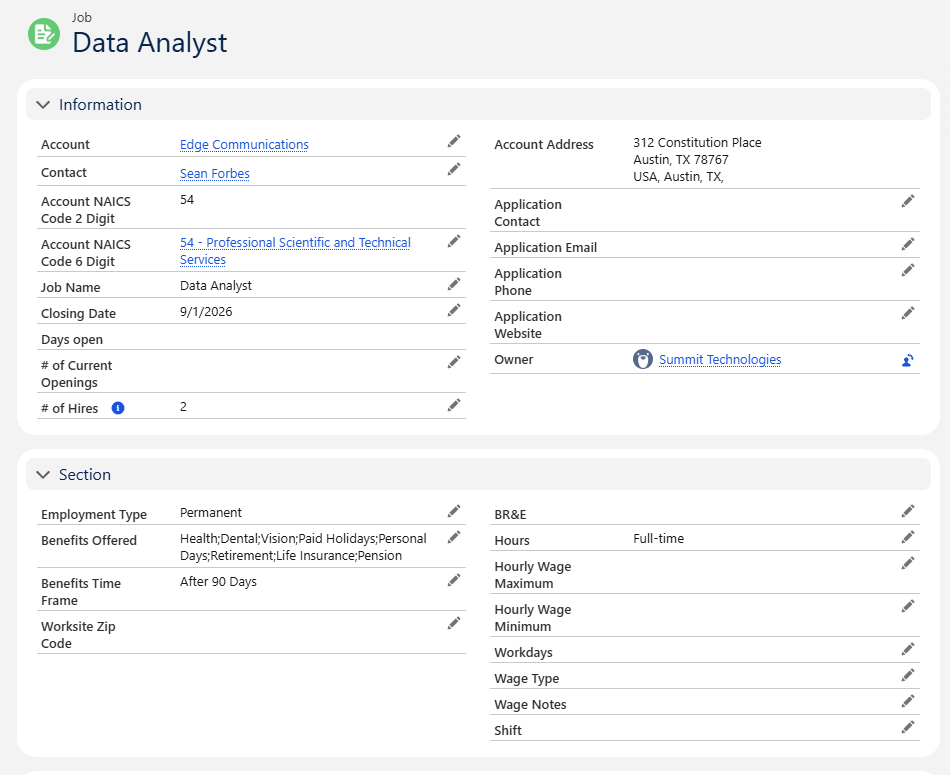Click pencil icon next to Closing Date

[454, 310]
